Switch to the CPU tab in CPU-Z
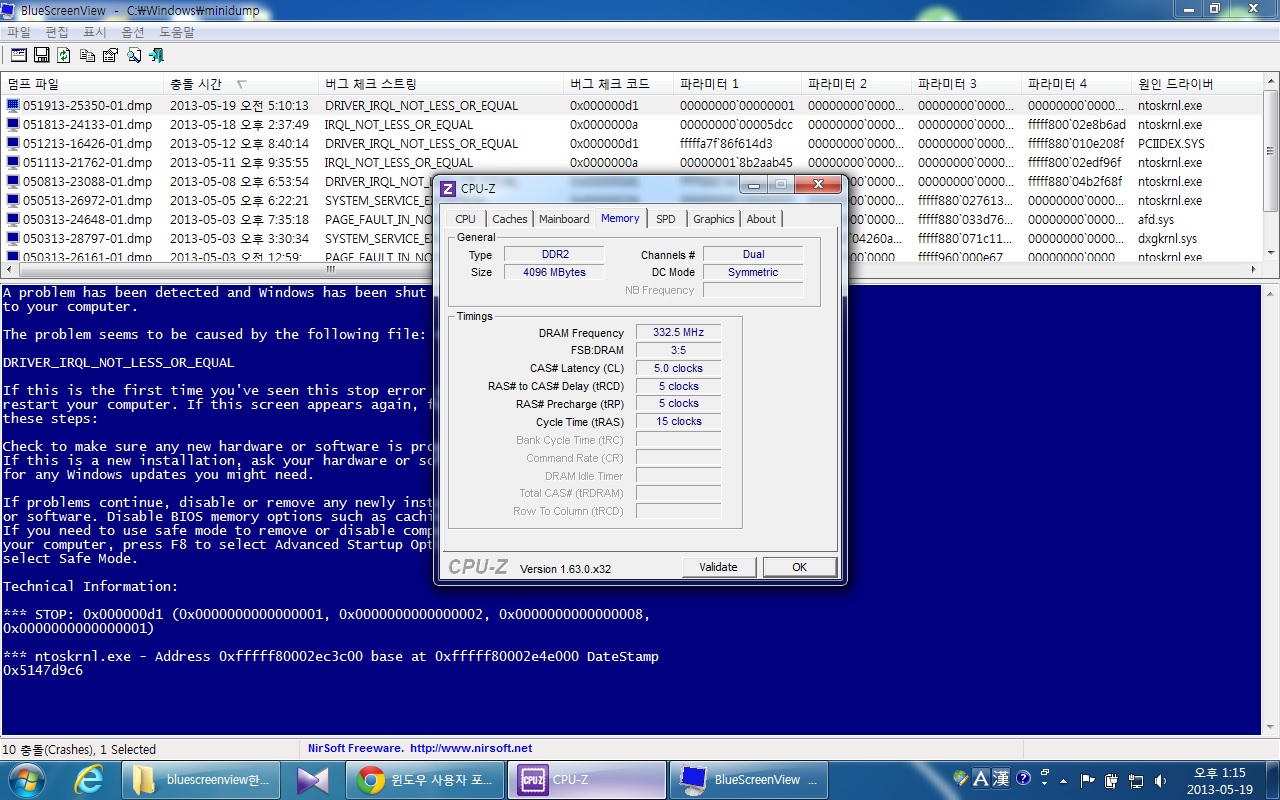 465,219
